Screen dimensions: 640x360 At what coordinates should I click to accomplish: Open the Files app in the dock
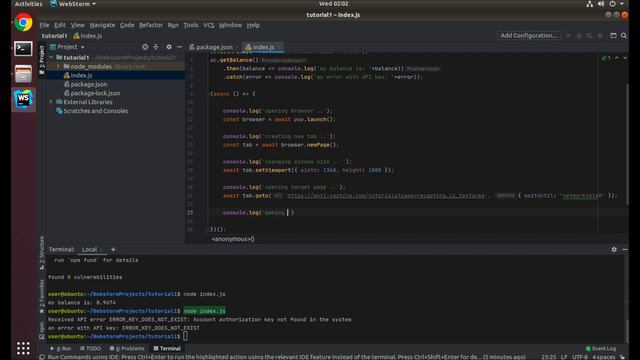click(23, 74)
